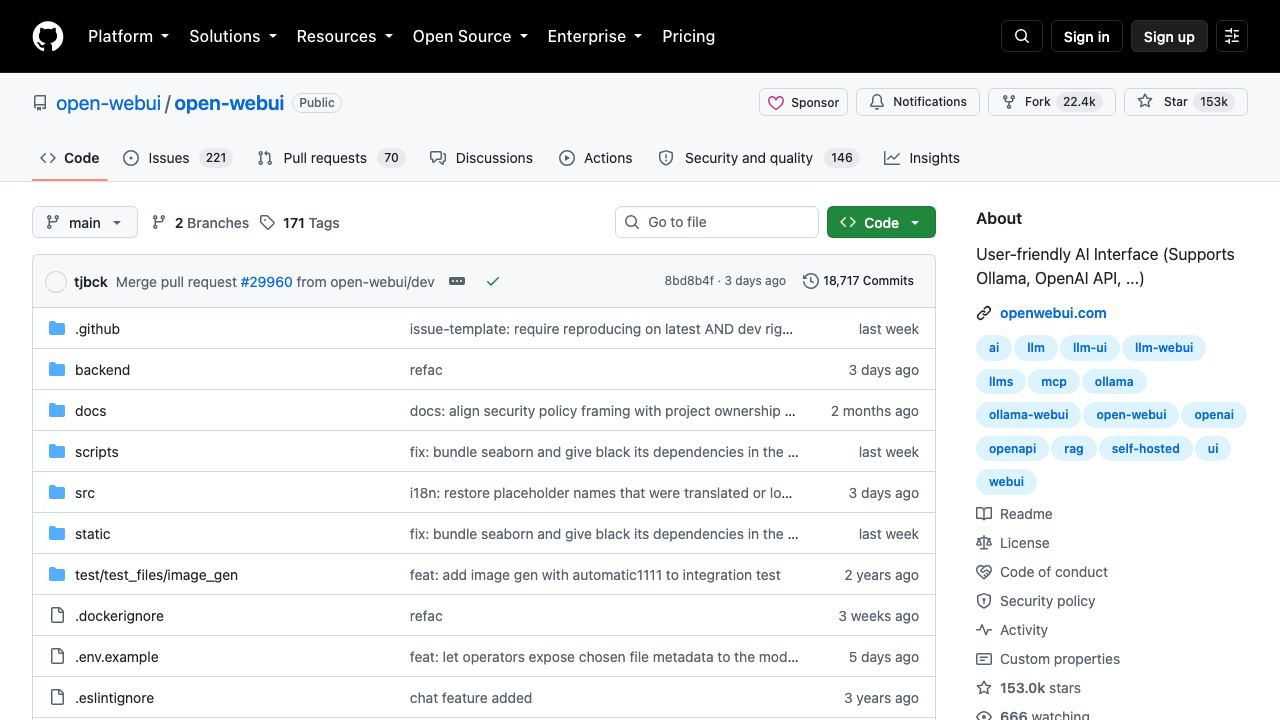Visit openwebui.com website link
The height and width of the screenshot is (720, 1280).
point(1053,313)
